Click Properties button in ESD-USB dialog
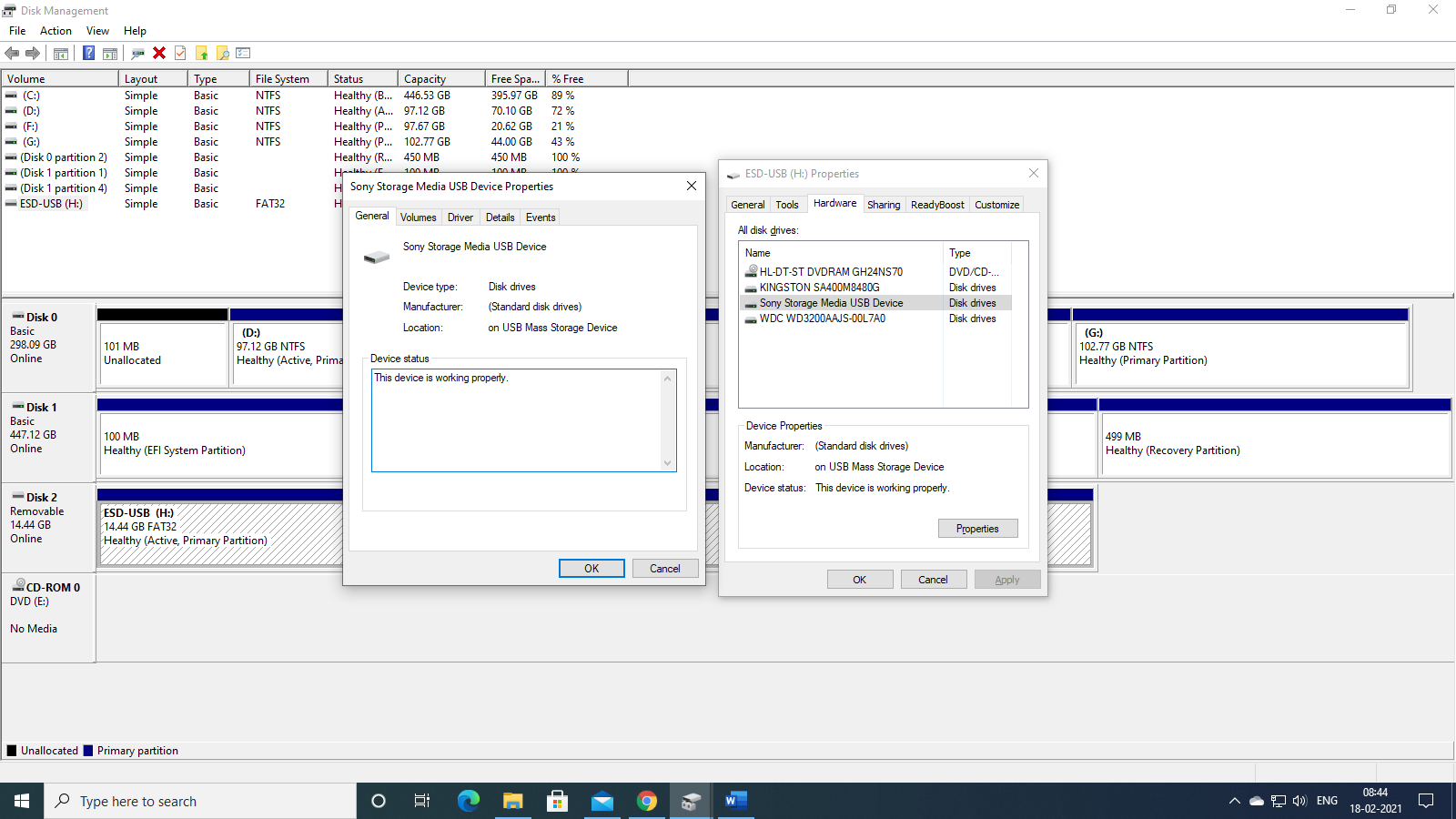 (x=977, y=529)
